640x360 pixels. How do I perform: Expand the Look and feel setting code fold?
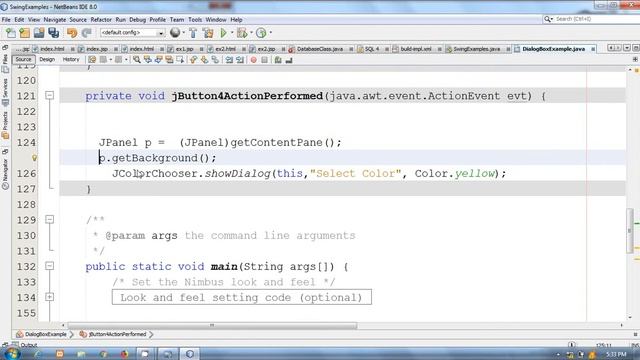coord(49,297)
